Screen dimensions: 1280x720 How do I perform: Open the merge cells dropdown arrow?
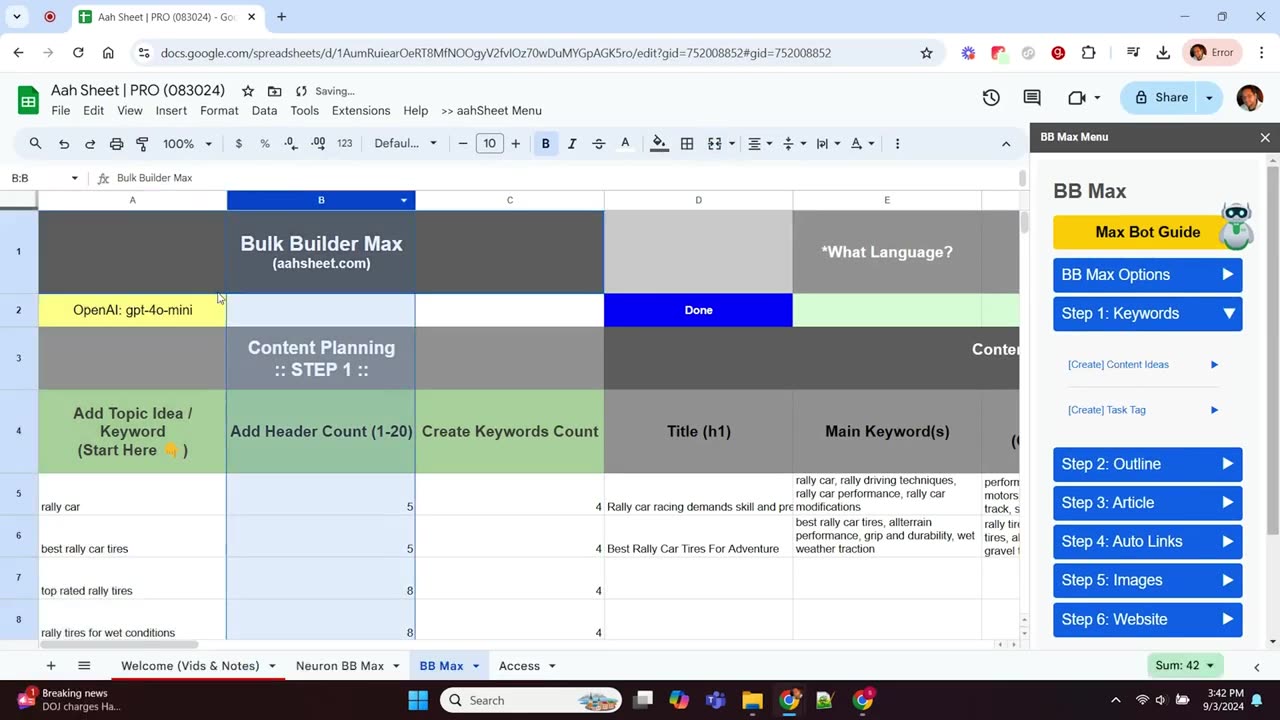tap(731, 143)
